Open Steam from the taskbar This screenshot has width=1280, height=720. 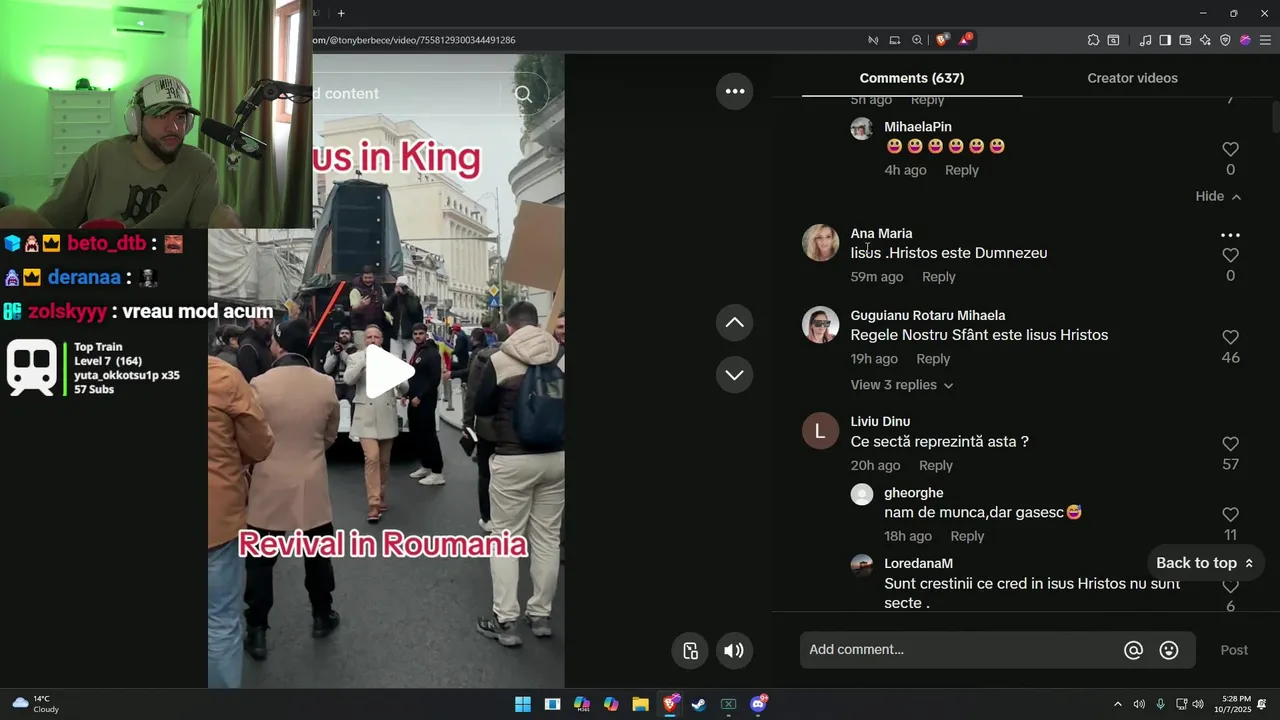(x=699, y=704)
